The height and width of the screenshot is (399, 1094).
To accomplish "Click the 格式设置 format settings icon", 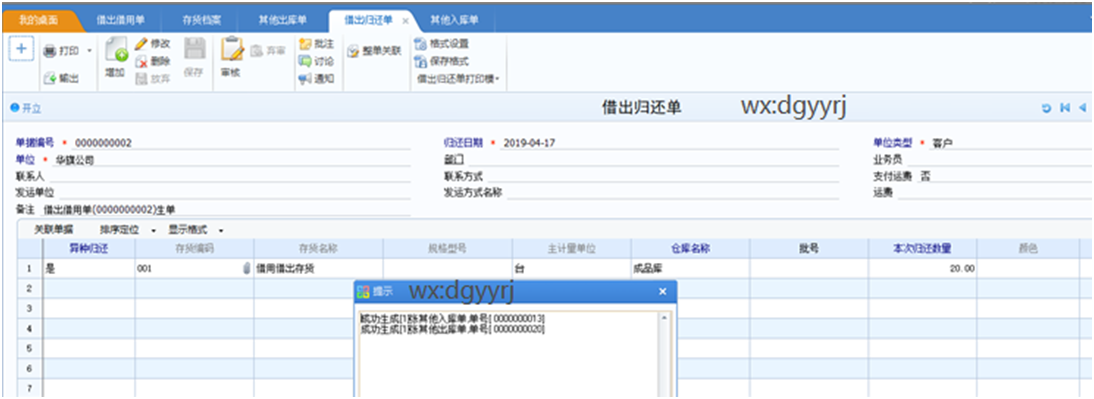I will pyautogui.click(x=421, y=43).
